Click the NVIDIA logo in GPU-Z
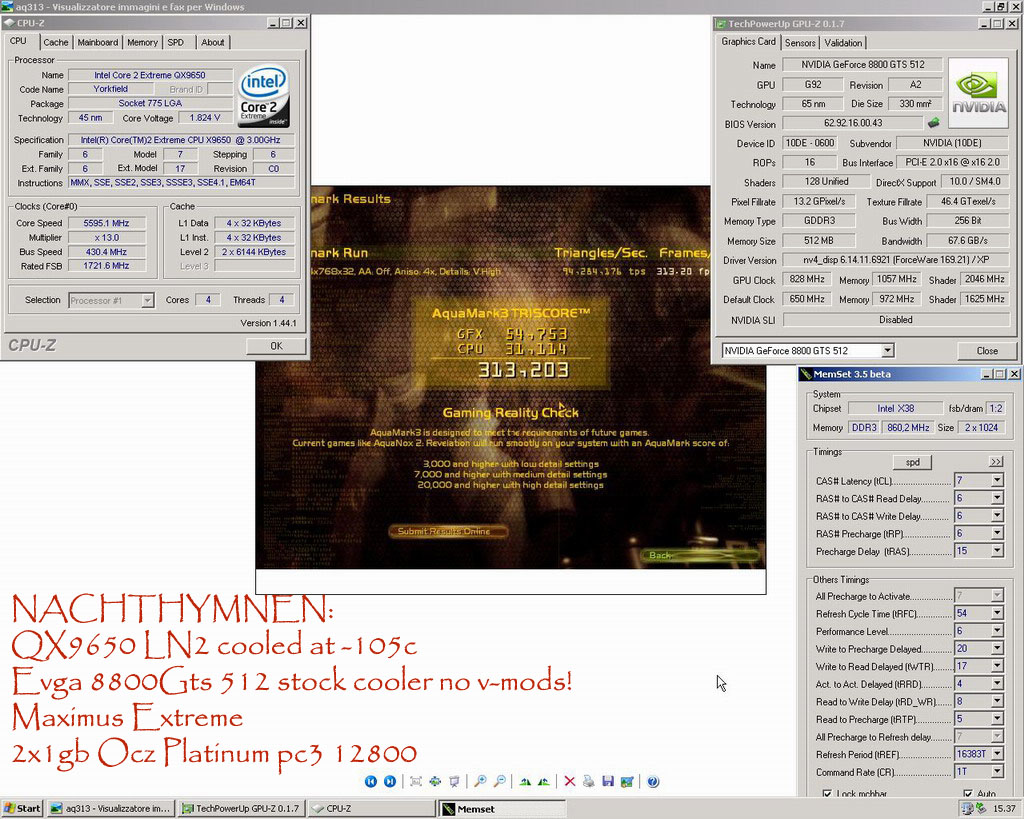 [x=978, y=93]
